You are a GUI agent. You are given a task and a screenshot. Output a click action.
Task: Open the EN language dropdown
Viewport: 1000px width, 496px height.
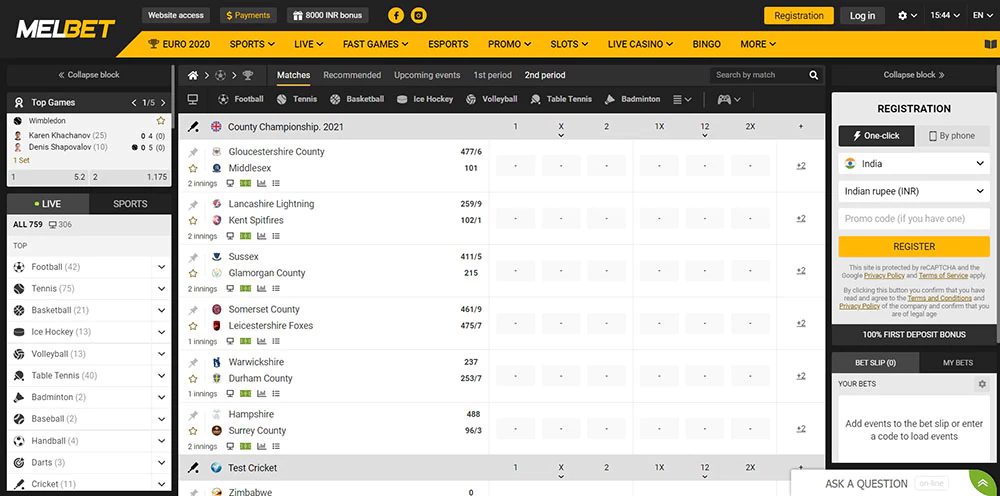[x=982, y=15]
